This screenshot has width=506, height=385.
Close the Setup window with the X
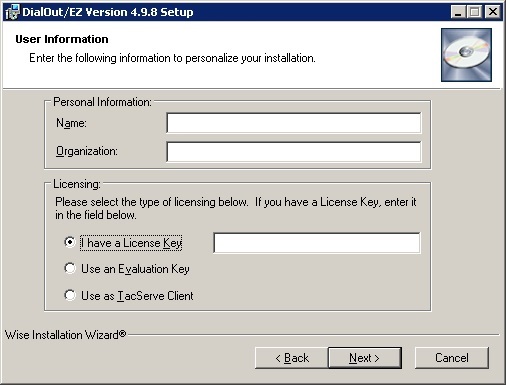pyautogui.click(x=493, y=12)
